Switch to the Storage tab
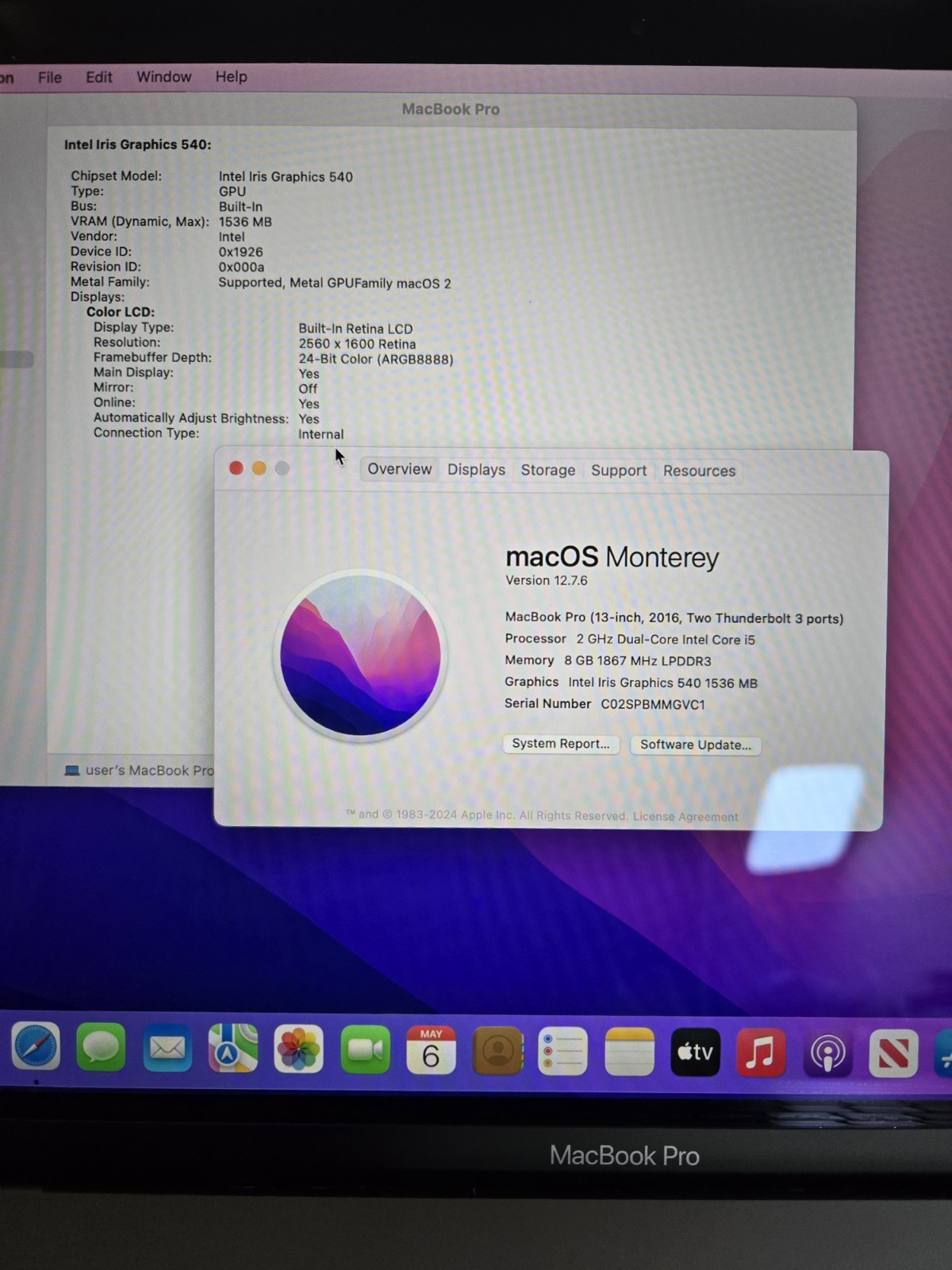 pos(548,470)
